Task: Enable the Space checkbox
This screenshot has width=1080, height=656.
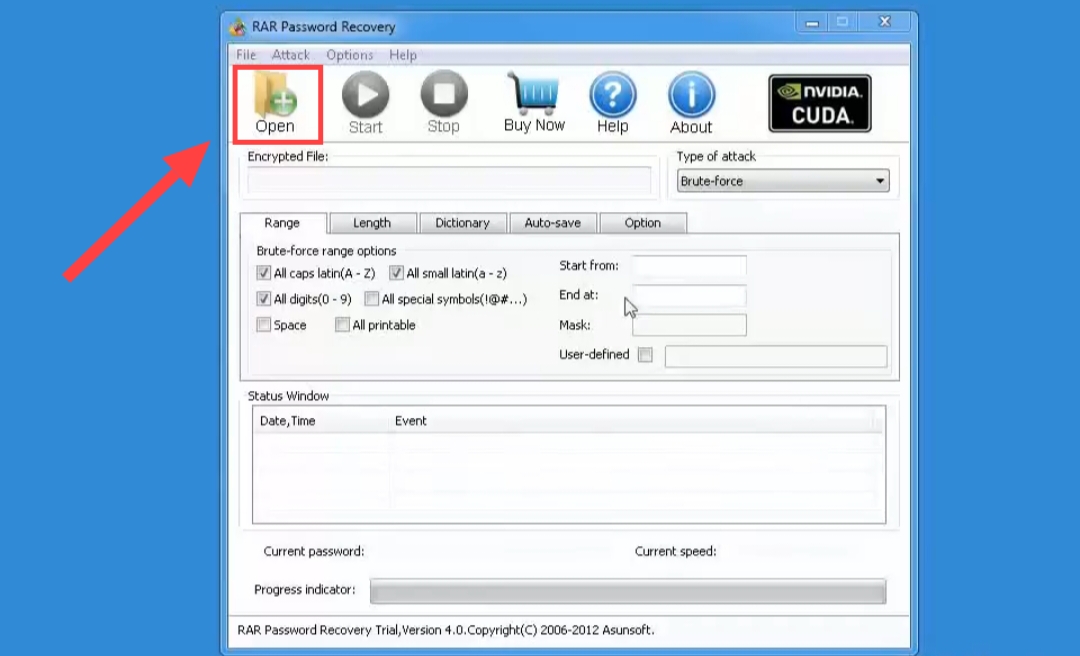Action: click(263, 325)
